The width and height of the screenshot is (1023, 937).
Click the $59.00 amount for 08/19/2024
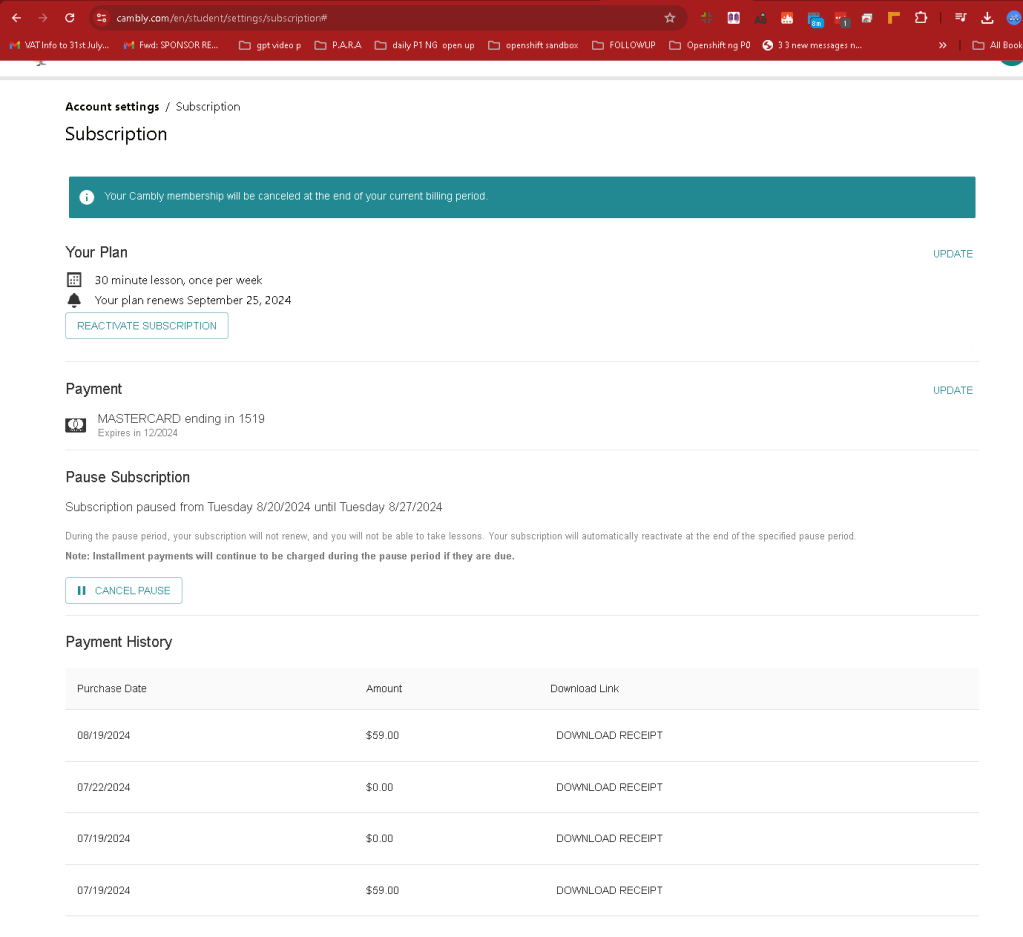(382, 735)
